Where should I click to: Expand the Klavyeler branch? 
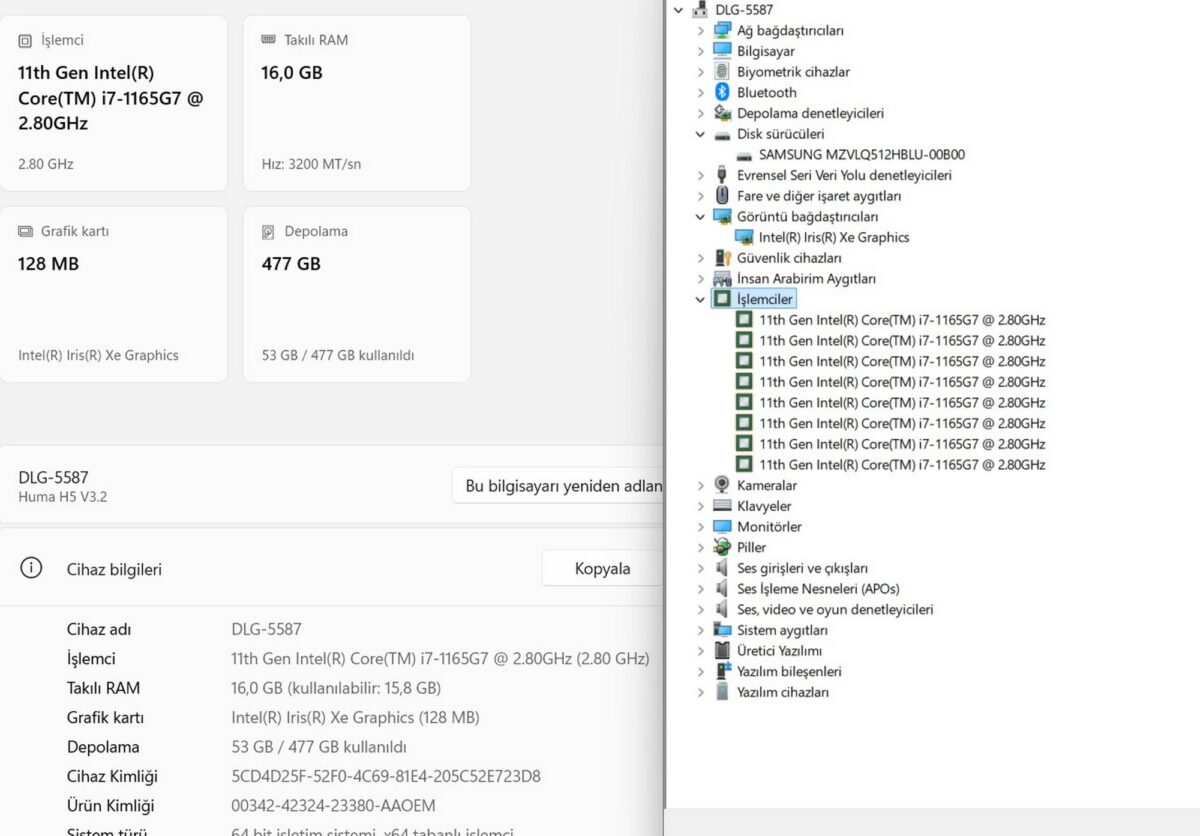[701, 506]
